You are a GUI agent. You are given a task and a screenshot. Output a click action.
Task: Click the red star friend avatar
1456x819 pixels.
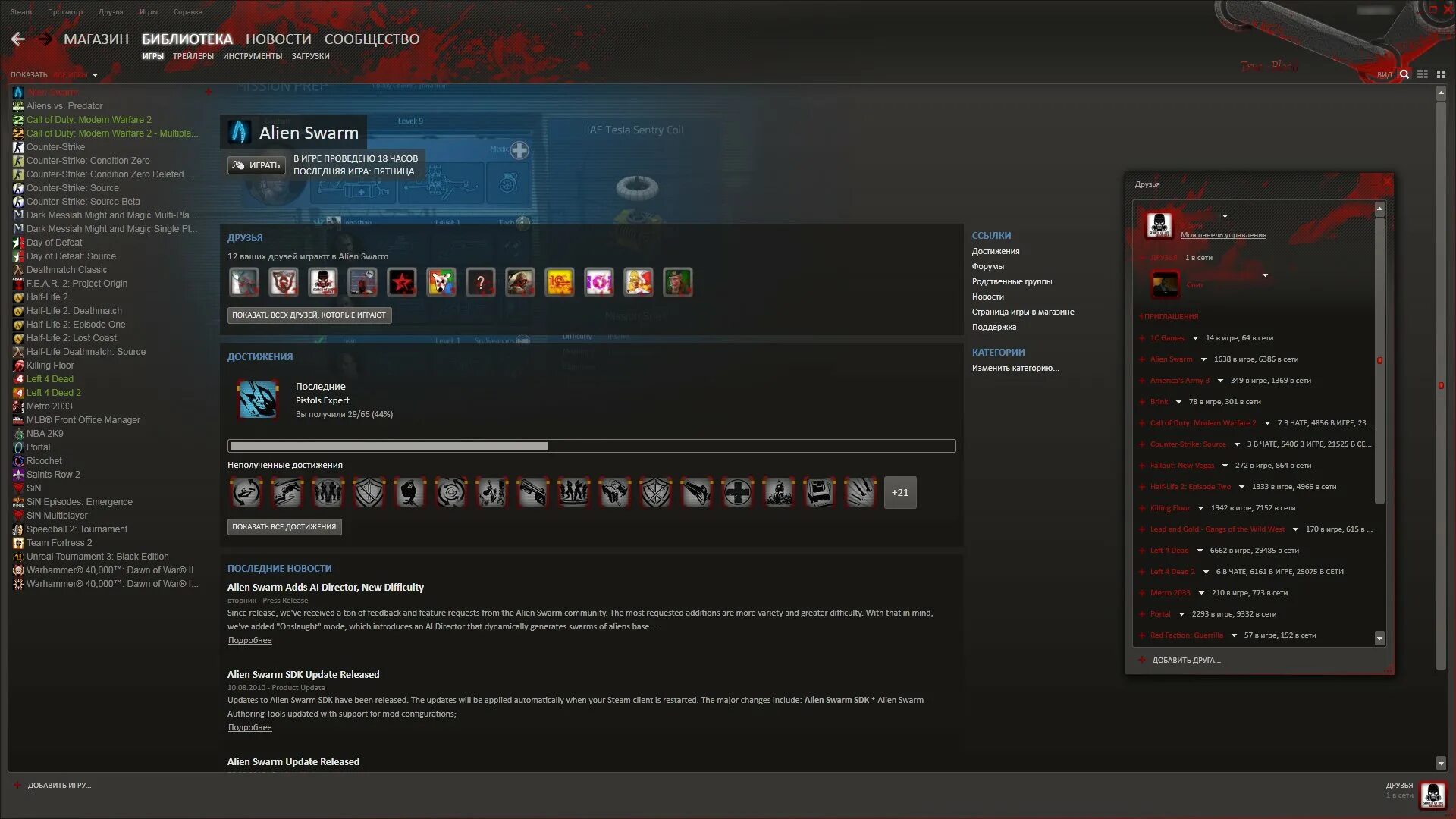pyautogui.click(x=402, y=283)
